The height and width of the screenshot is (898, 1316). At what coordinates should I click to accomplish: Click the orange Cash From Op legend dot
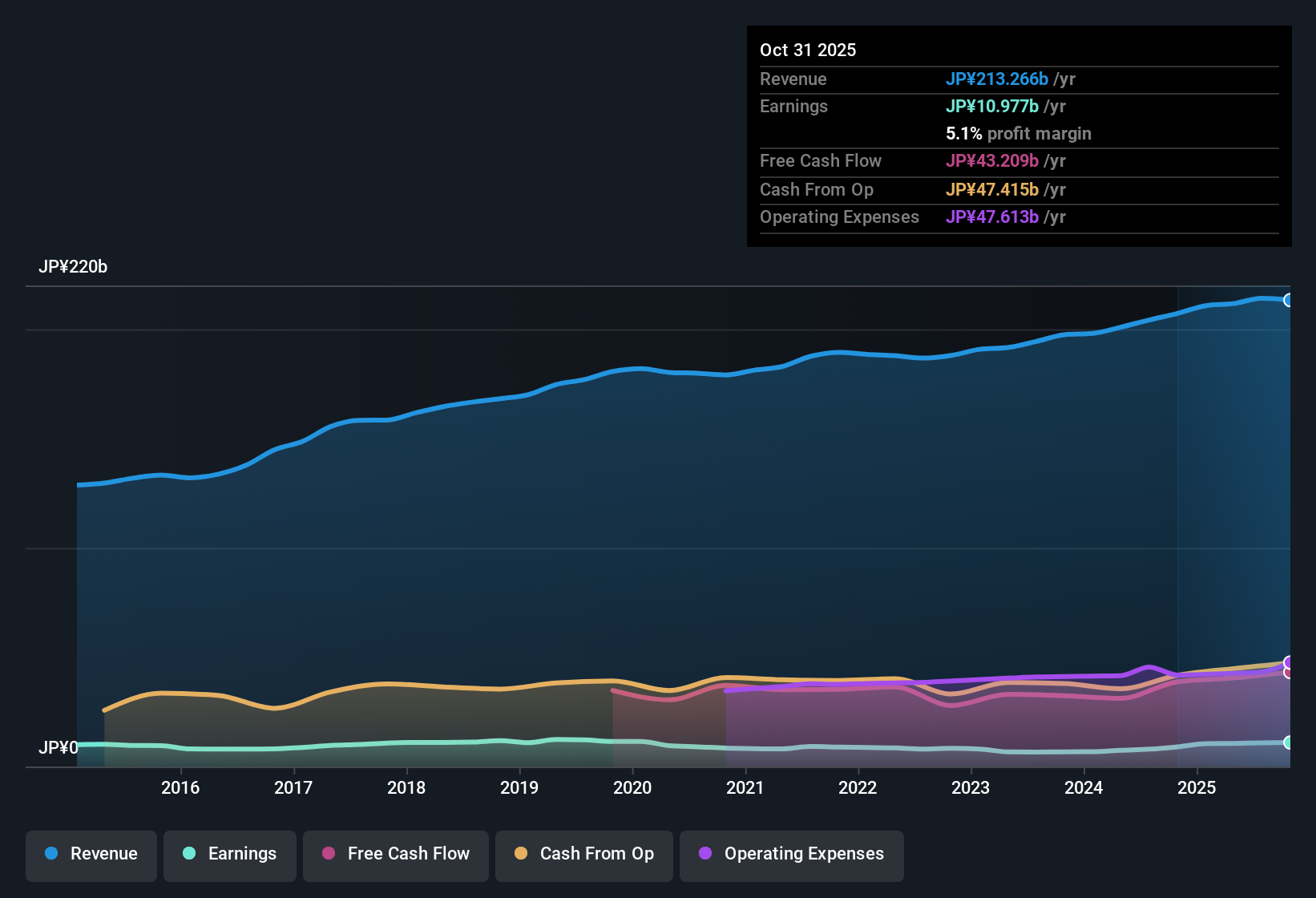(520, 854)
